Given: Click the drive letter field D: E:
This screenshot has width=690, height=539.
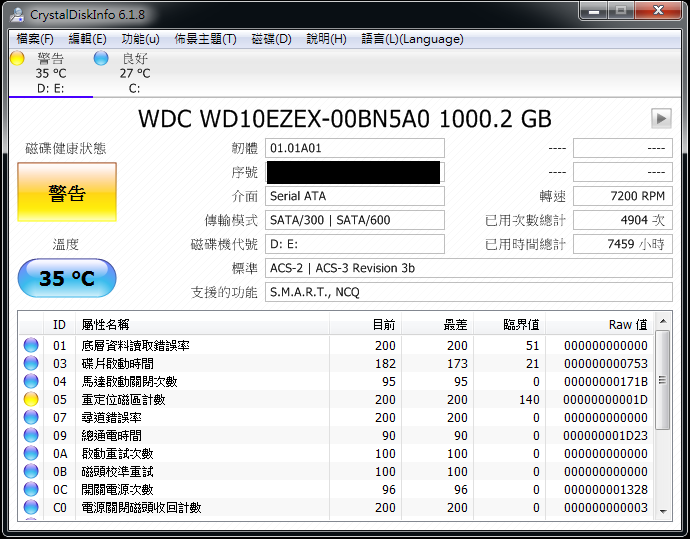Looking at the screenshot, I should coord(355,244).
